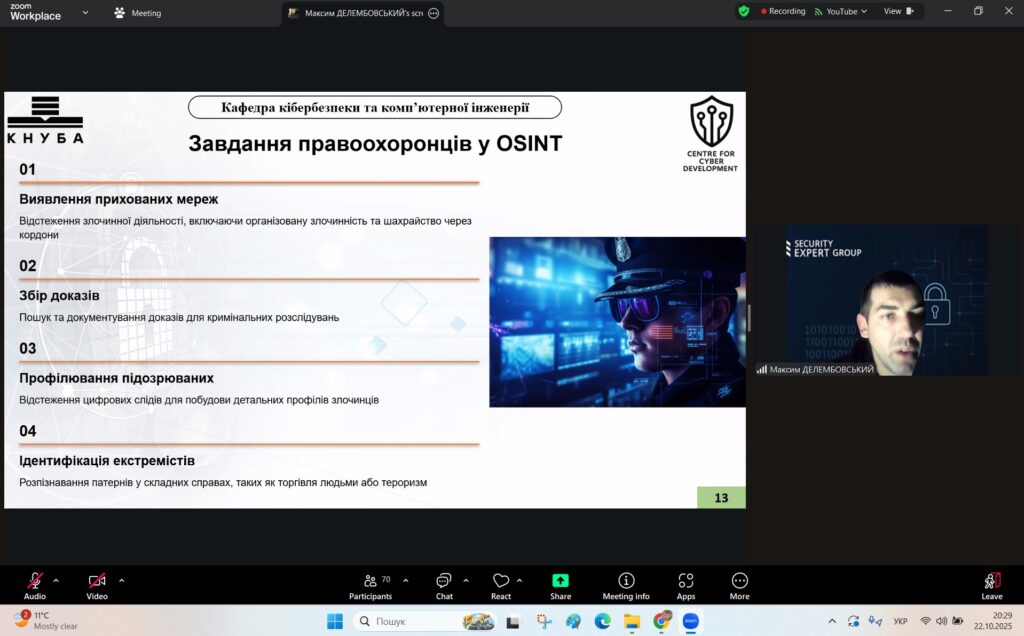Click the Recording status indicator
The height and width of the screenshot is (636, 1024).
pos(783,11)
